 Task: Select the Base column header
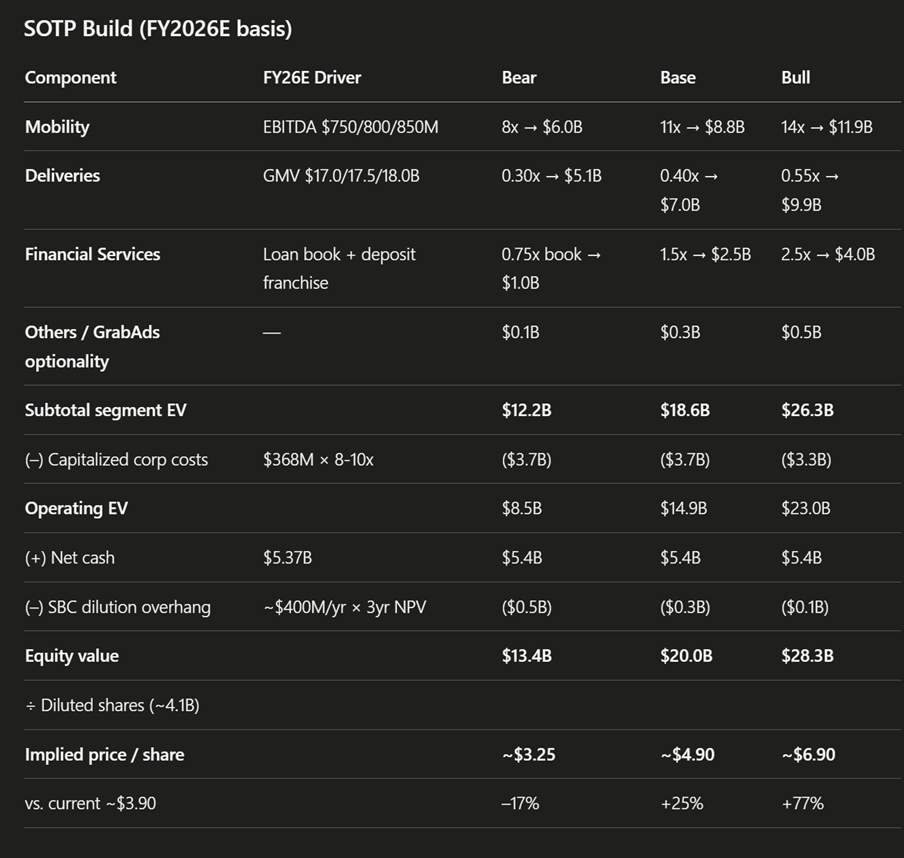678,78
